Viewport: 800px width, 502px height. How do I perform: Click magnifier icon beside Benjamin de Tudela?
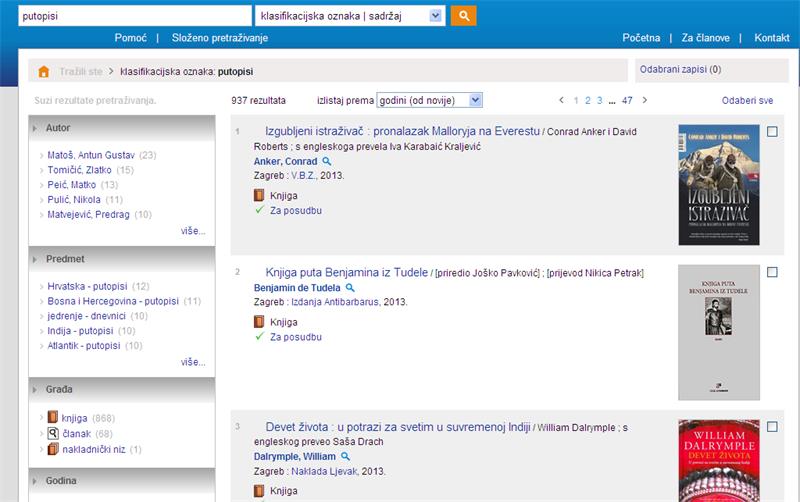349,288
